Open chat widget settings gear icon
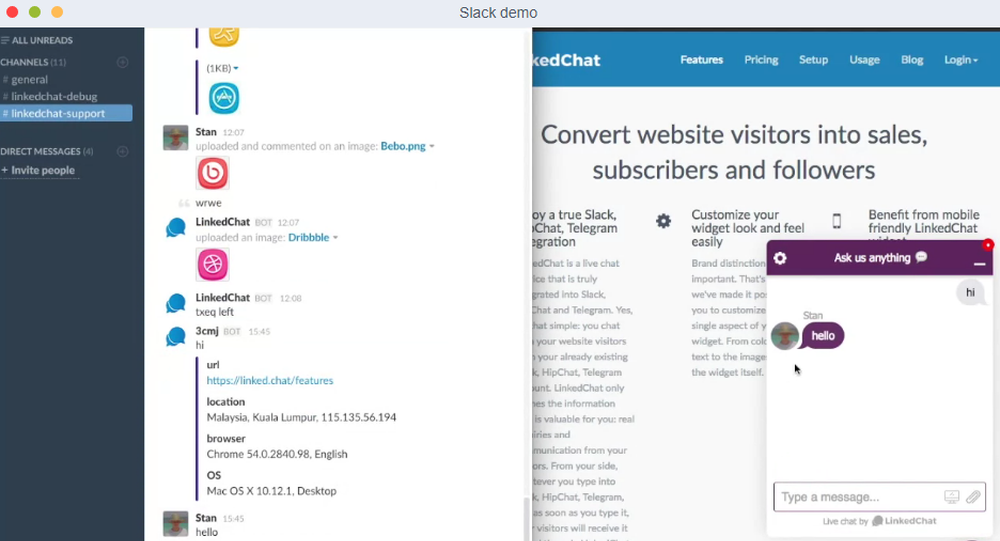 click(780, 258)
